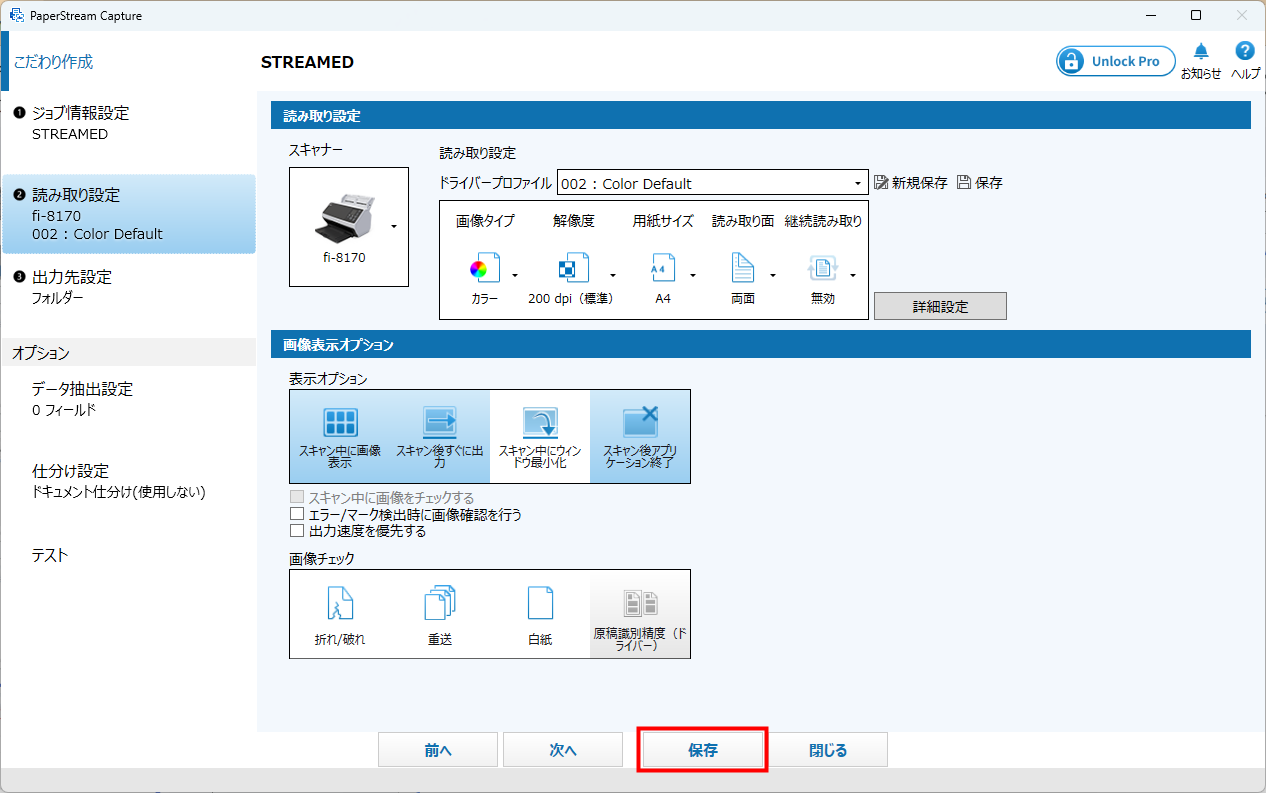
Task: Select the blank page check icon
Action: coord(540,604)
